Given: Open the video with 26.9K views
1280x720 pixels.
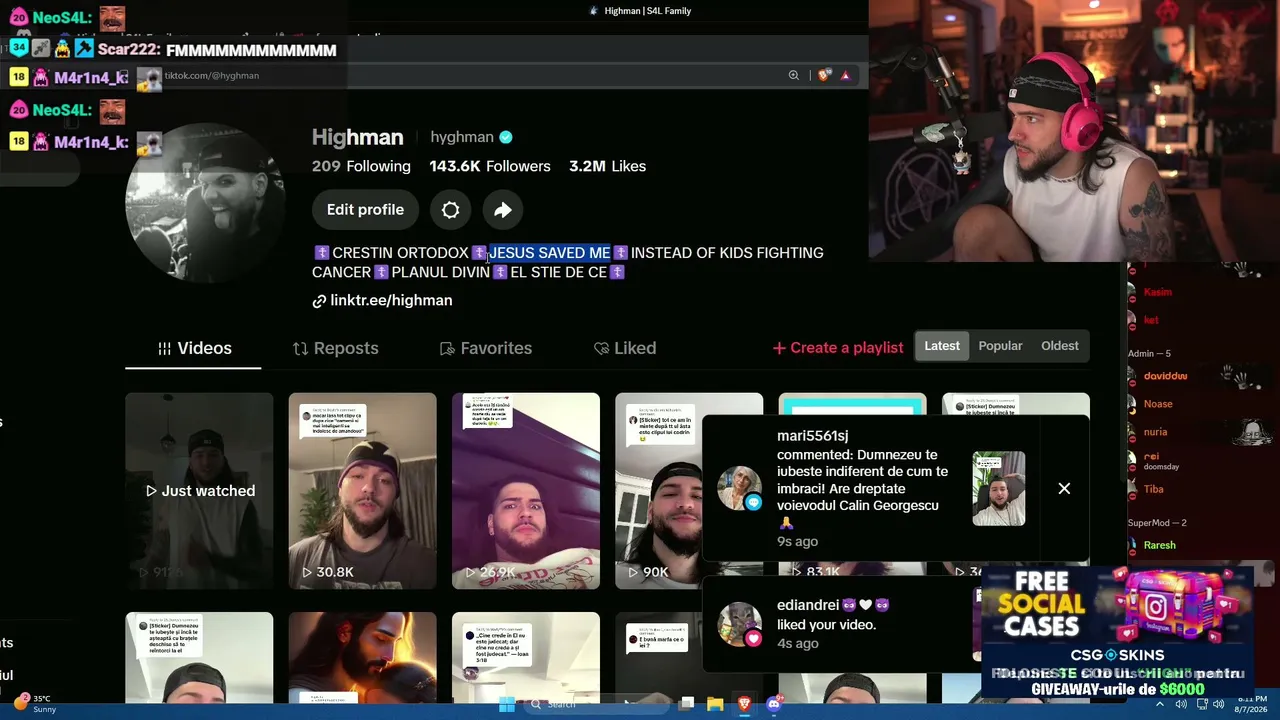Looking at the screenshot, I should point(526,491).
